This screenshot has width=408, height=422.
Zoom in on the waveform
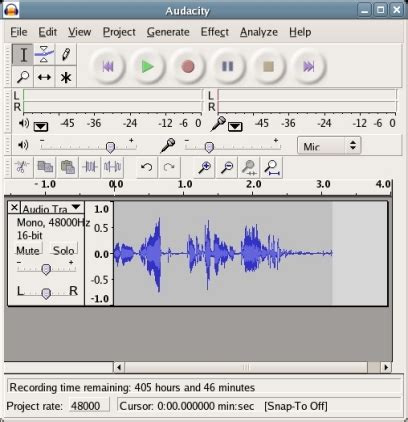click(204, 167)
